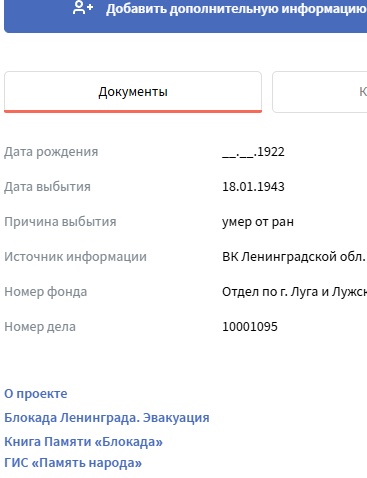Open the partially visible tab beside Документы
Screen dimensions: 367x478
pyautogui.click(x=320, y=92)
